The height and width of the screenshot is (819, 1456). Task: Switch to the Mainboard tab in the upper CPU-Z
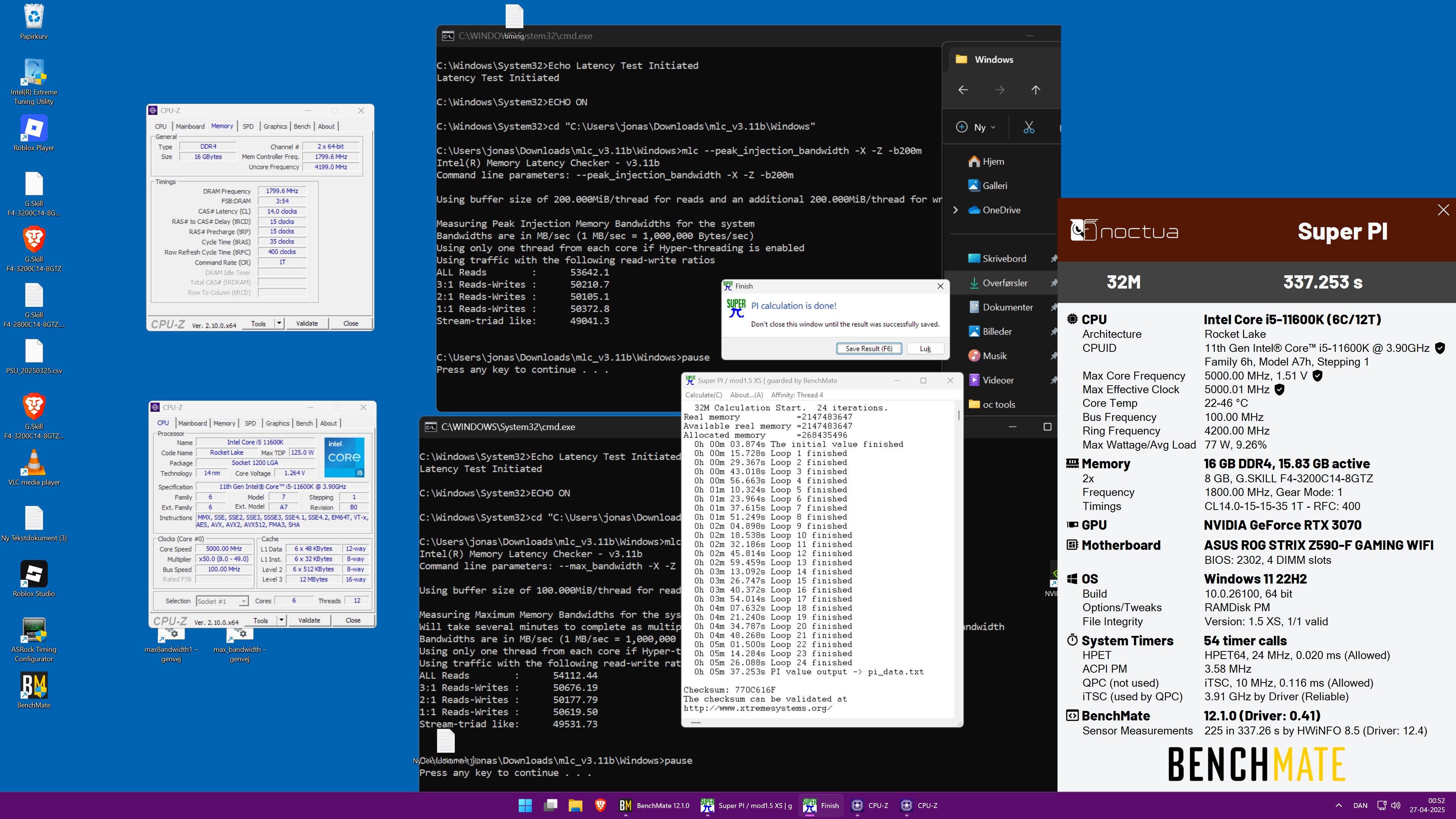pyautogui.click(x=190, y=127)
